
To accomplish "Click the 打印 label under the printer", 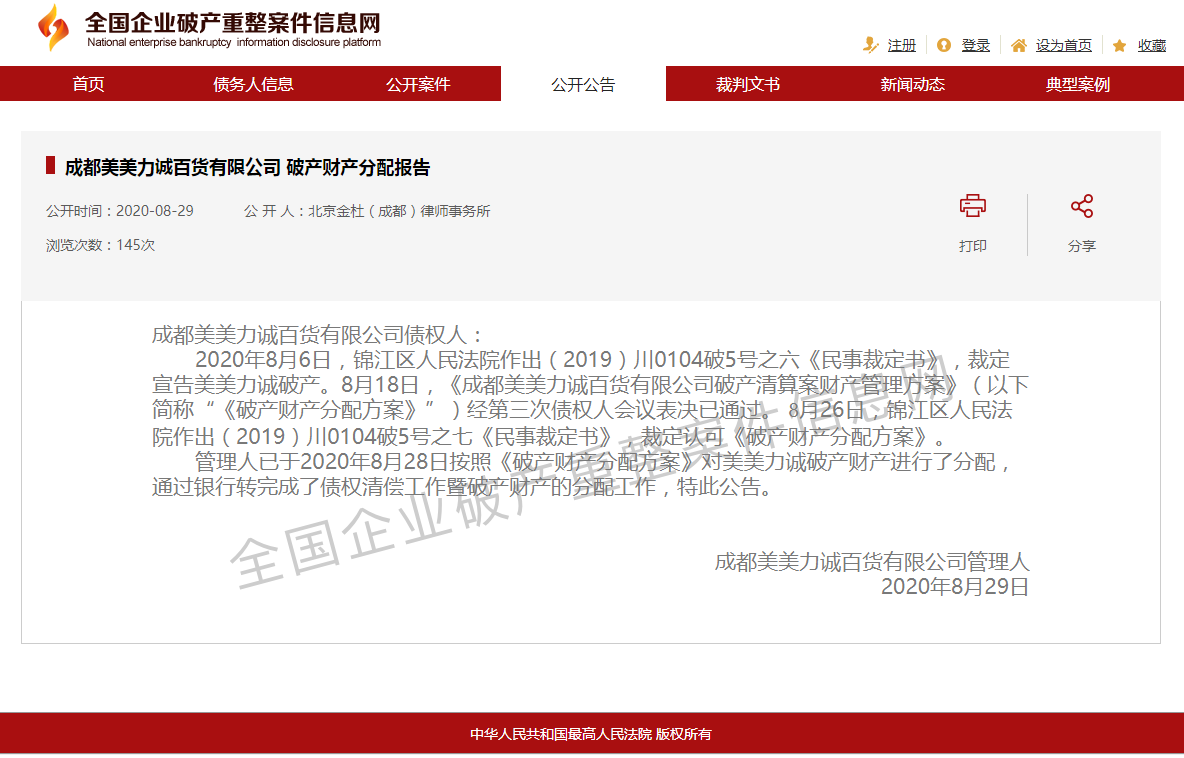I will (x=972, y=246).
